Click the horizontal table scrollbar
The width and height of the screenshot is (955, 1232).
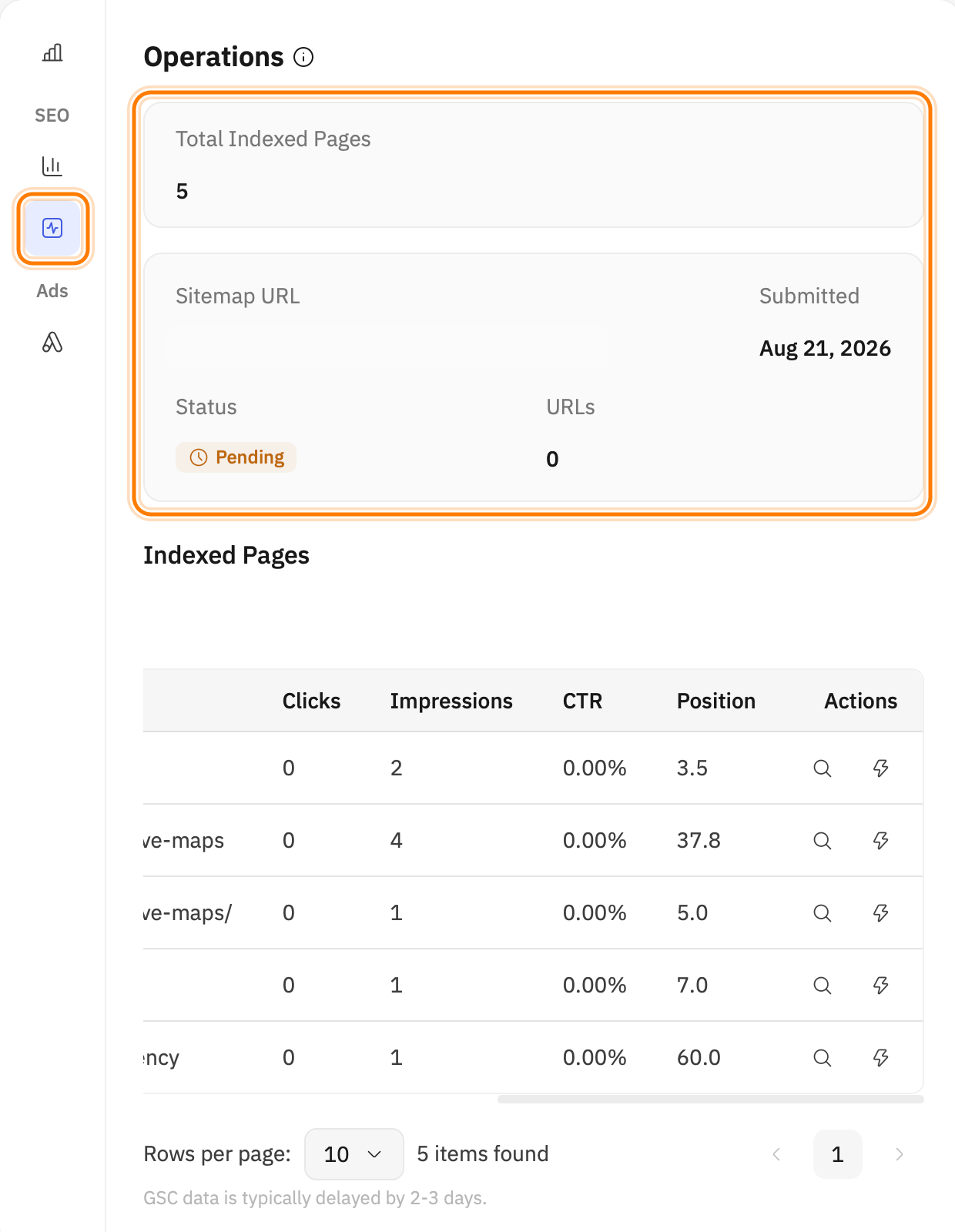(711, 1100)
